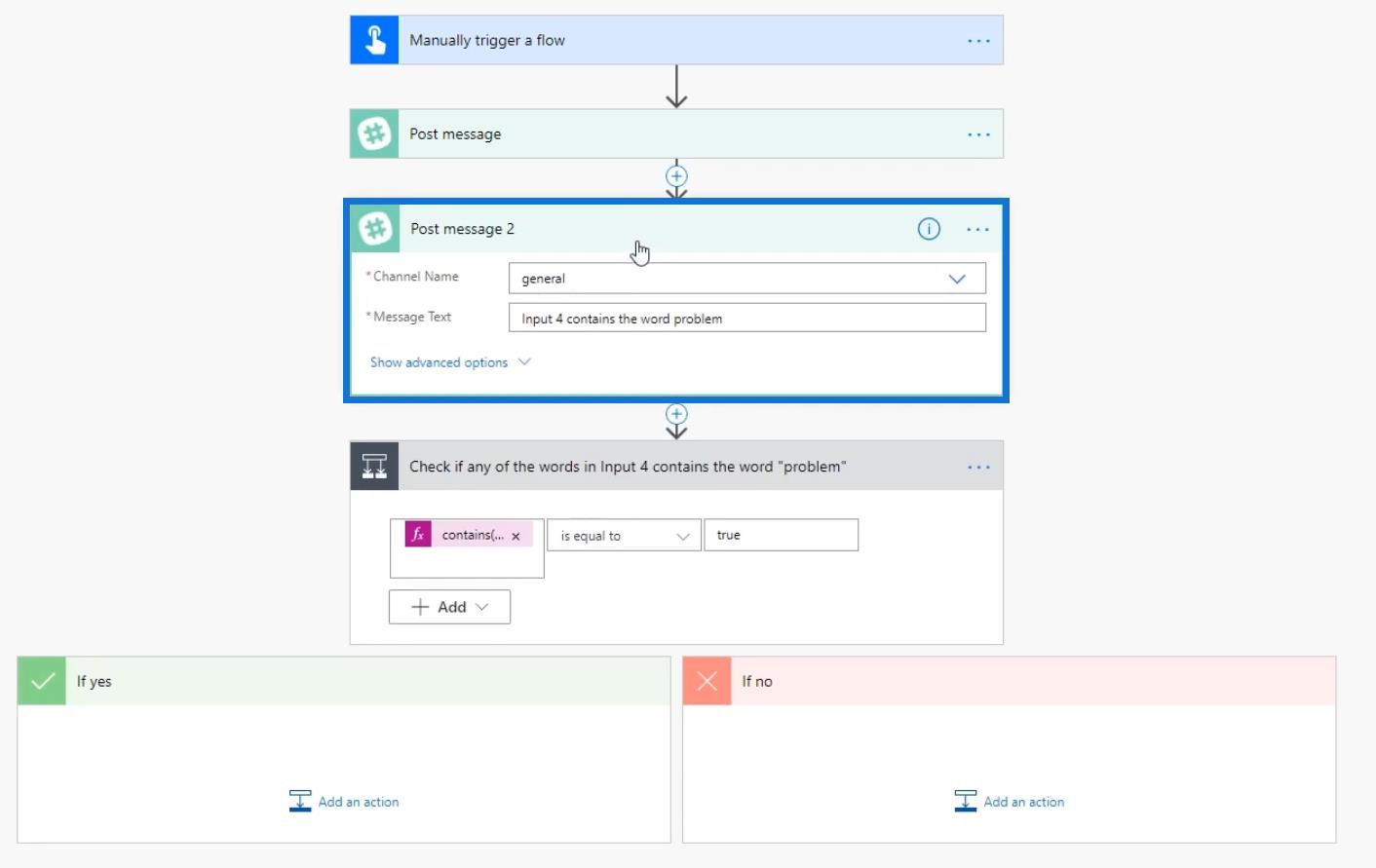Open the Manually trigger a flow card
The height and width of the screenshot is (868, 1376).
676,40
